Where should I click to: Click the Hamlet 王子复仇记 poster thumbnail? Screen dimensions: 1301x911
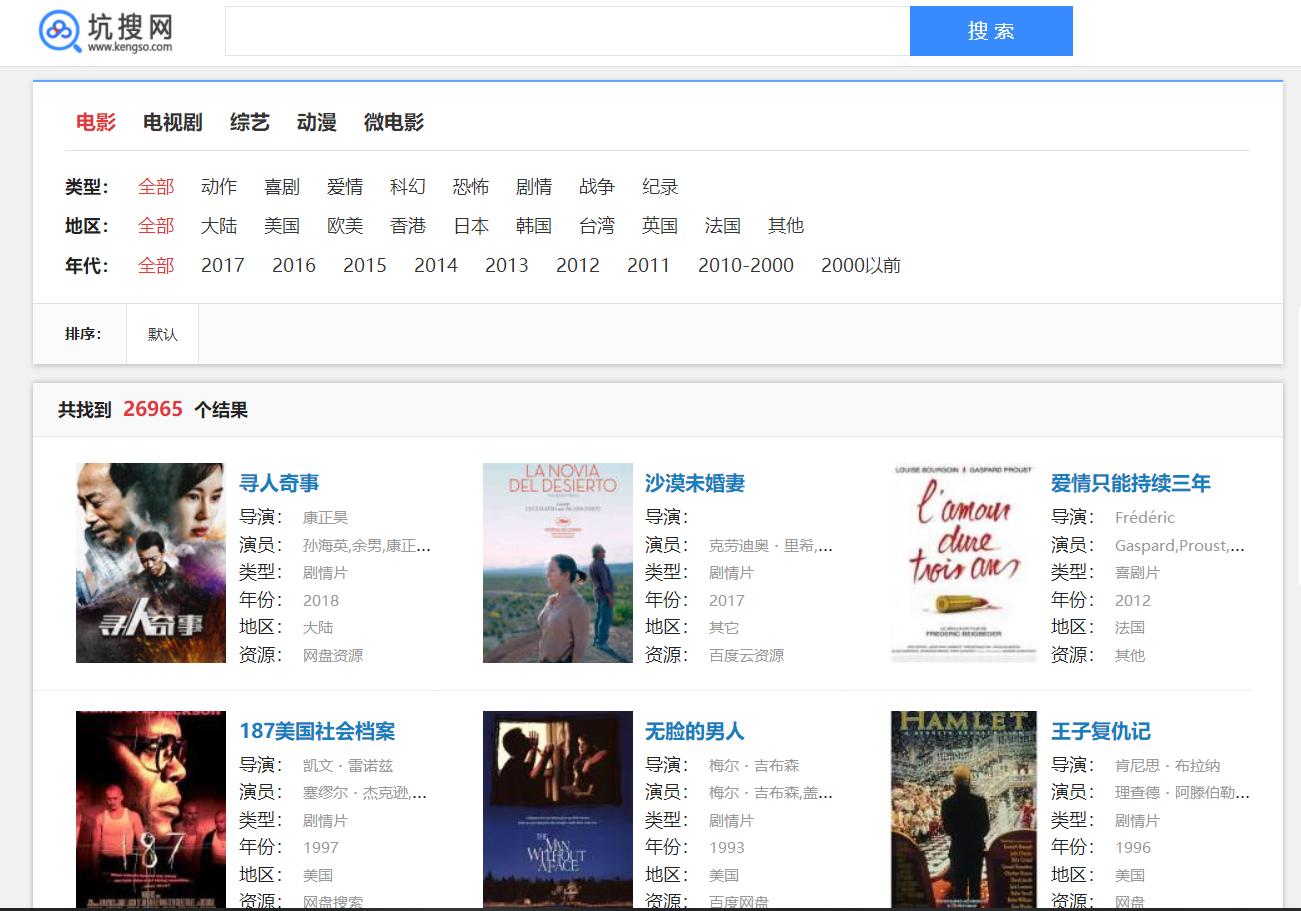pyautogui.click(x=962, y=810)
